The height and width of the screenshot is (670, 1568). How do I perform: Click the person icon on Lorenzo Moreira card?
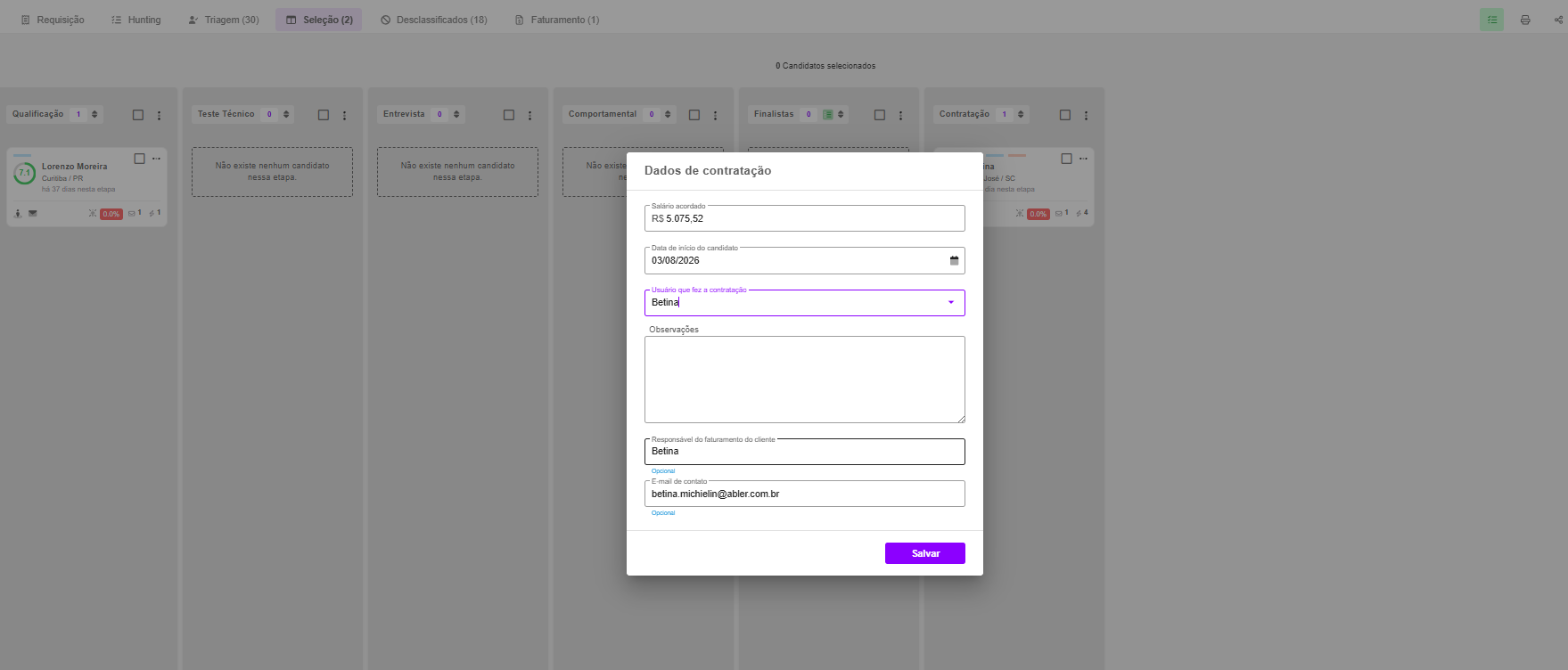18,214
